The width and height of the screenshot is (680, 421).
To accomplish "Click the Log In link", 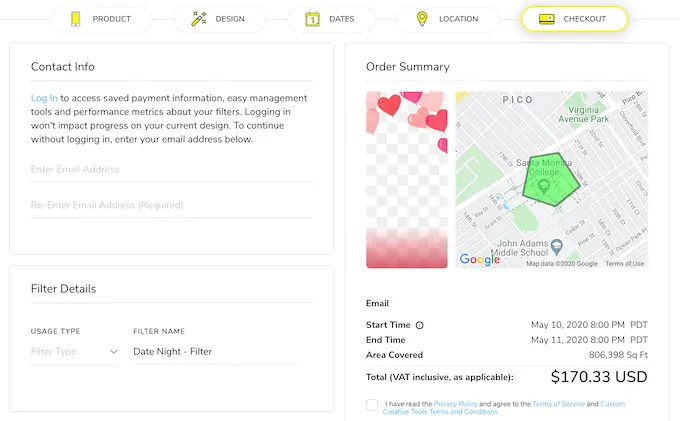I will [x=44, y=98].
